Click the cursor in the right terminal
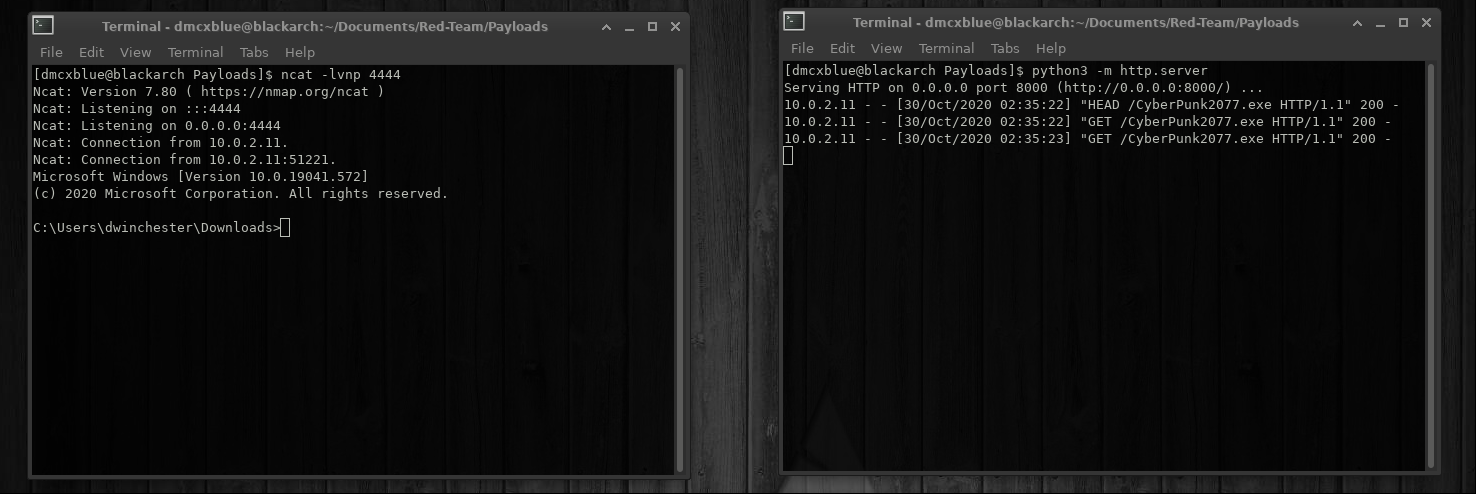 [x=788, y=156]
